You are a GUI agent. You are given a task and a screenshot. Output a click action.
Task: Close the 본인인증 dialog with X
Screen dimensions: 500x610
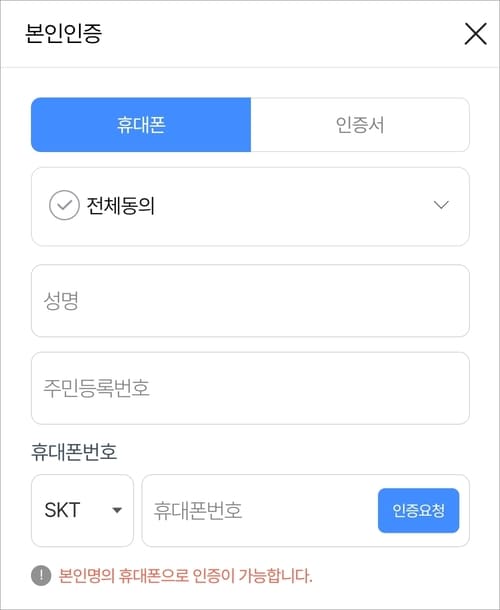[x=475, y=33]
